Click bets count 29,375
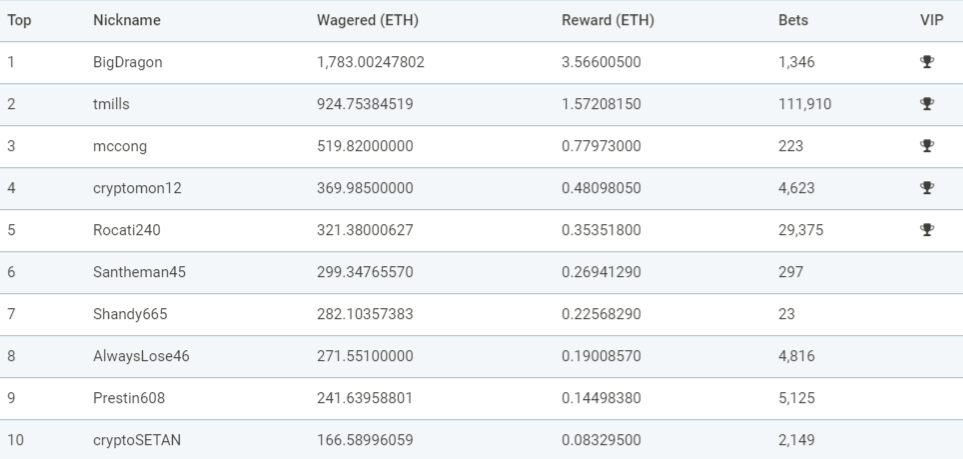963x459 pixels. coord(801,230)
